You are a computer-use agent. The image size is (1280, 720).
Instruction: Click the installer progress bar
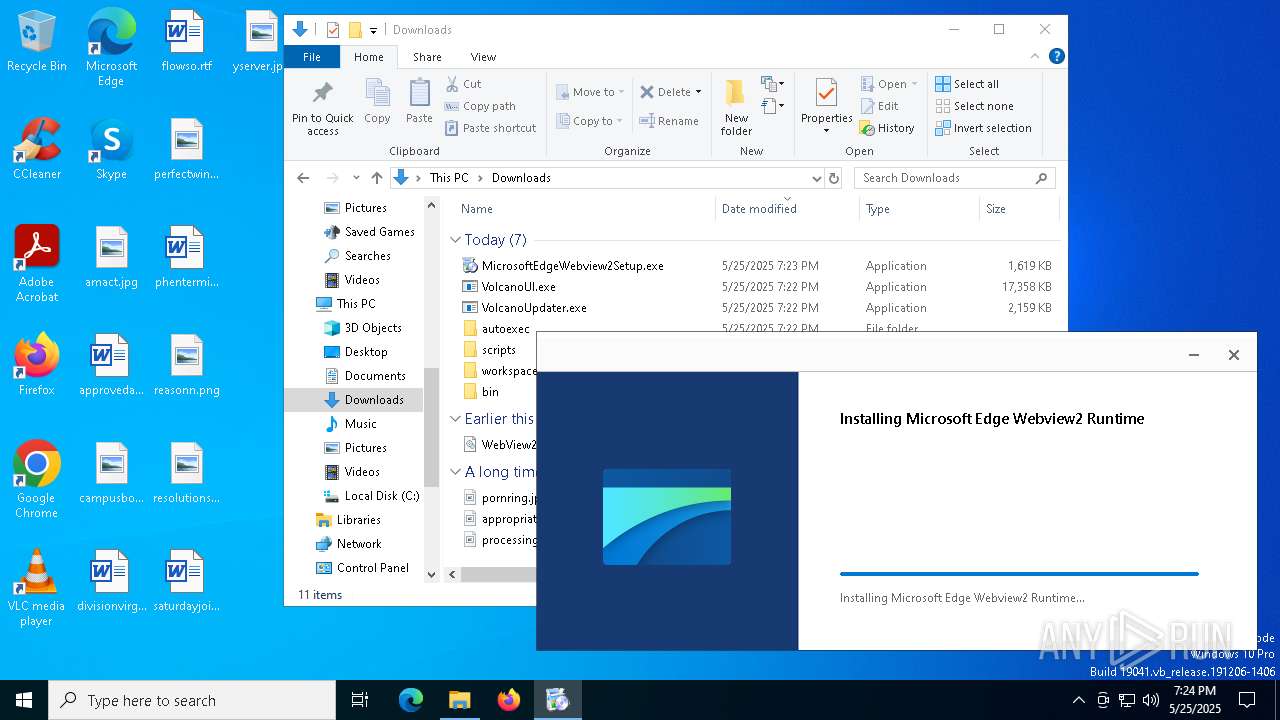click(x=1019, y=574)
